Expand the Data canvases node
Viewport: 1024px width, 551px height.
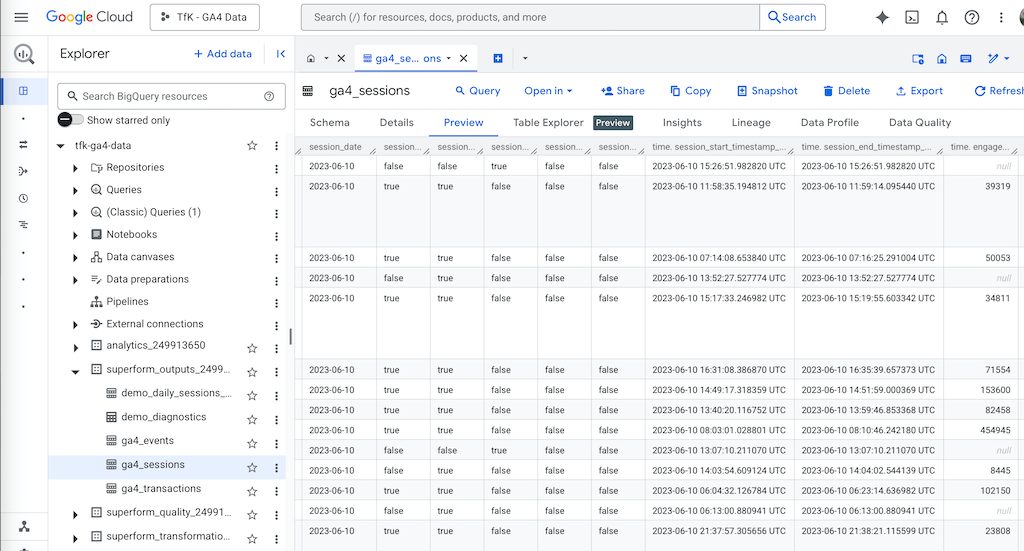coord(75,258)
